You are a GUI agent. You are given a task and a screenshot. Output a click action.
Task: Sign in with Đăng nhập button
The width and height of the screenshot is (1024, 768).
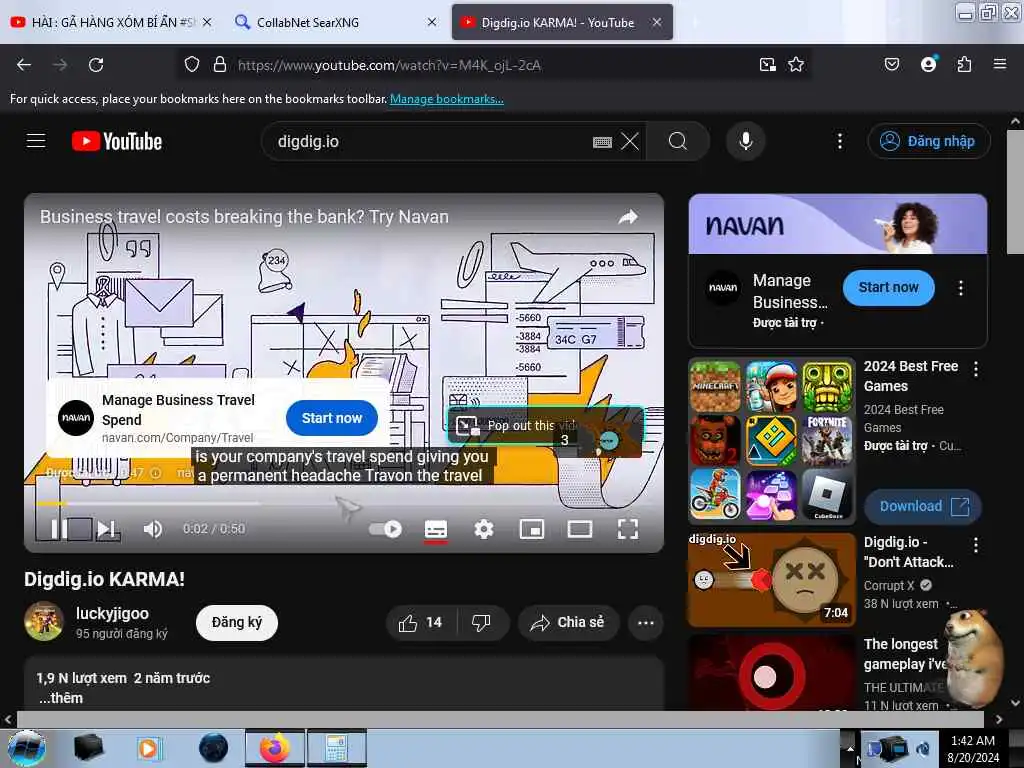point(929,141)
